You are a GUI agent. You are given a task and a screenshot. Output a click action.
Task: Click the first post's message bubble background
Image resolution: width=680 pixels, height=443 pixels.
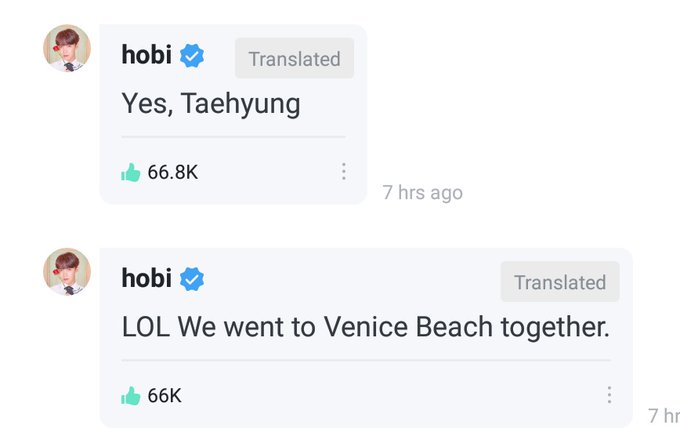pyautogui.click(x=233, y=114)
